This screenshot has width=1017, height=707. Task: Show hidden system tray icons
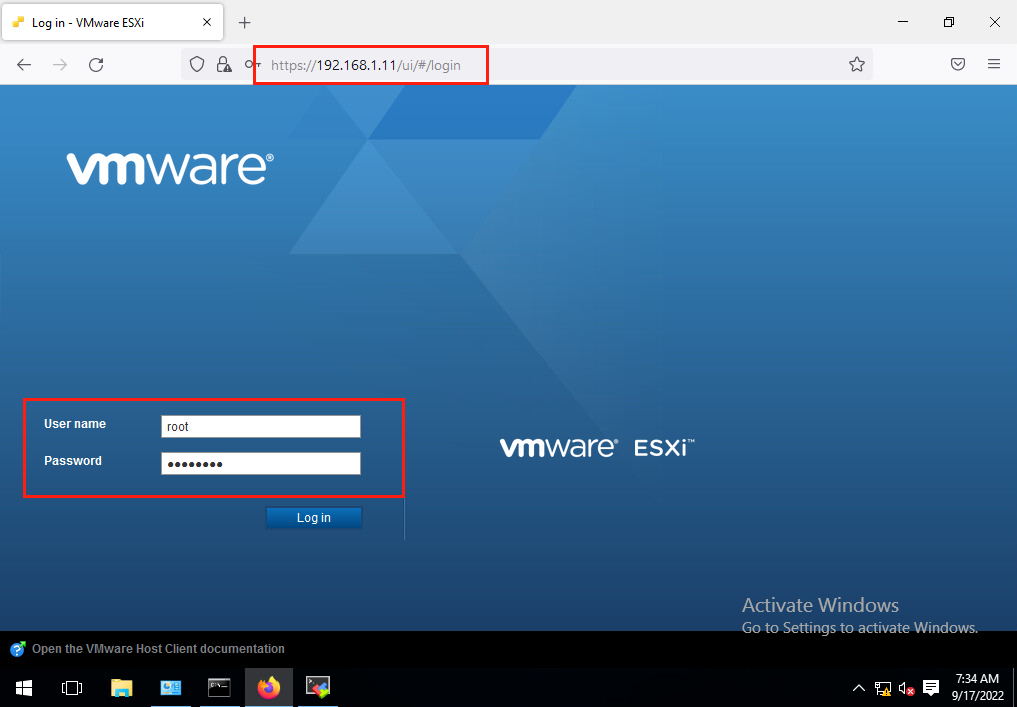click(858, 688)
